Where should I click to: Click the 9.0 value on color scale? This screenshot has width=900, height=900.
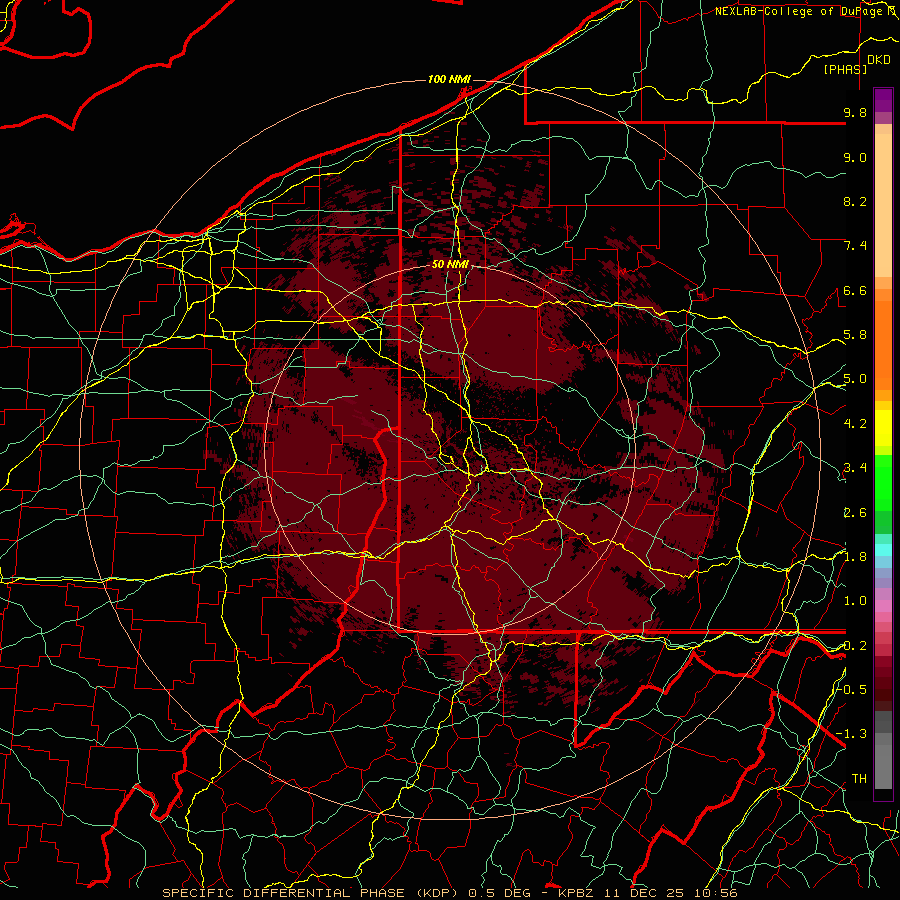[855, 157]
